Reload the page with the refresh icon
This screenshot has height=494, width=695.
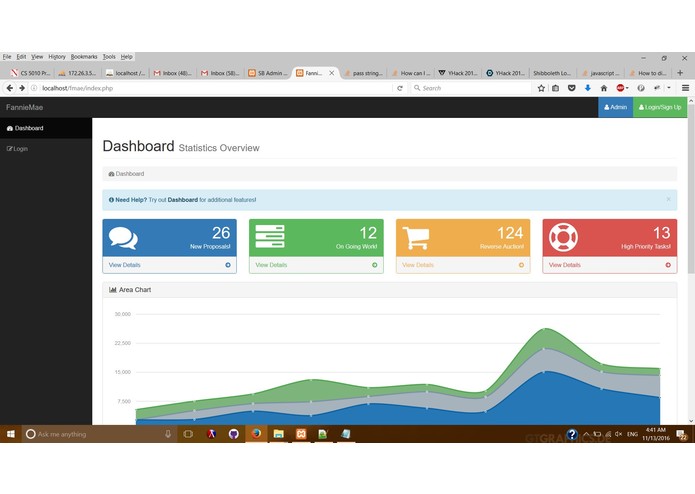(400, 88)
